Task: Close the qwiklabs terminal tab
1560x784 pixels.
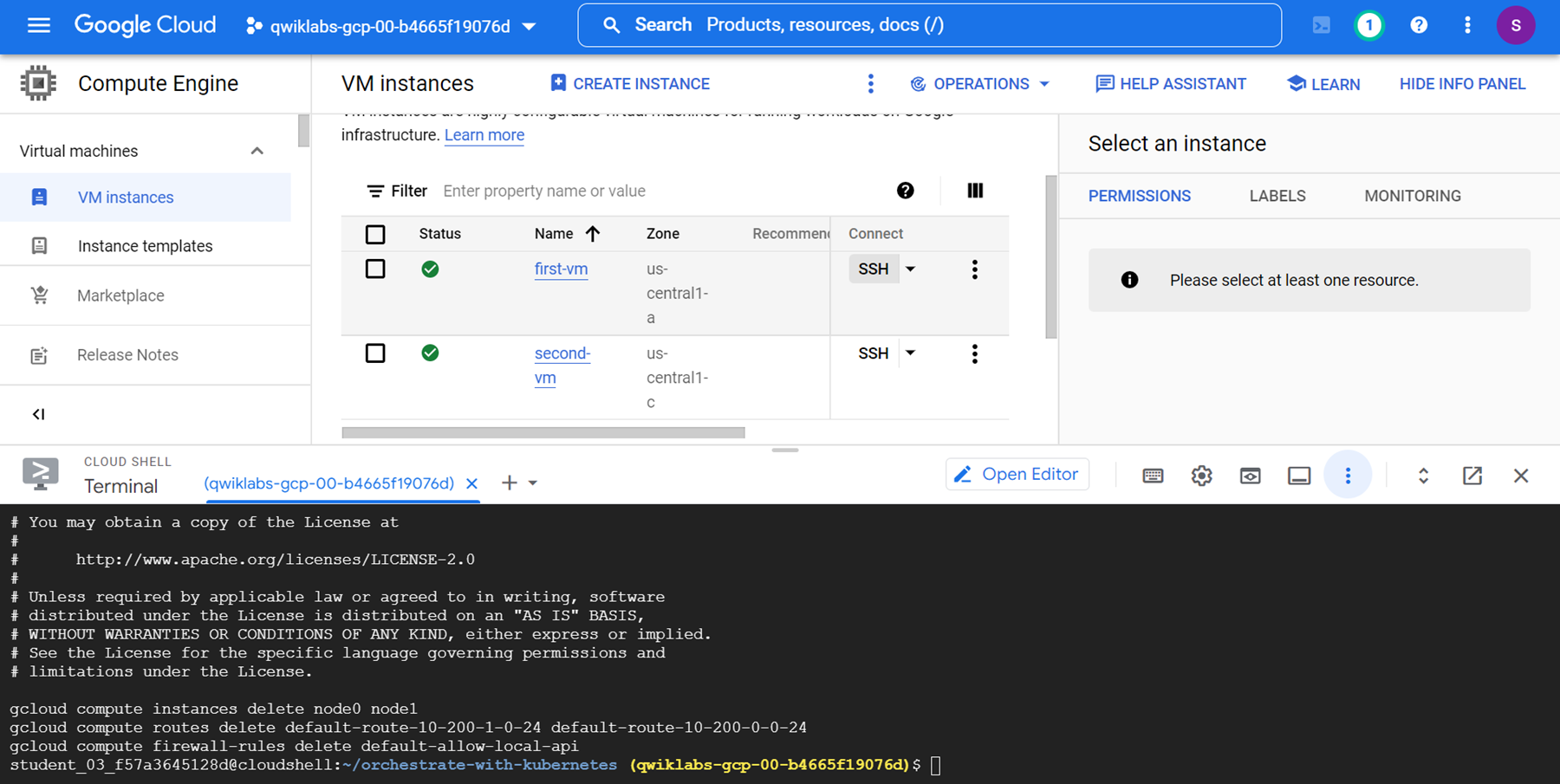Action: click(471, 483)
